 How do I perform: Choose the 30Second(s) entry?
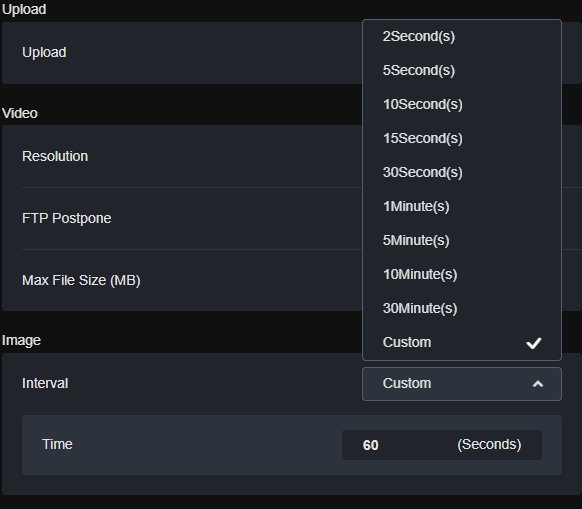461,172
